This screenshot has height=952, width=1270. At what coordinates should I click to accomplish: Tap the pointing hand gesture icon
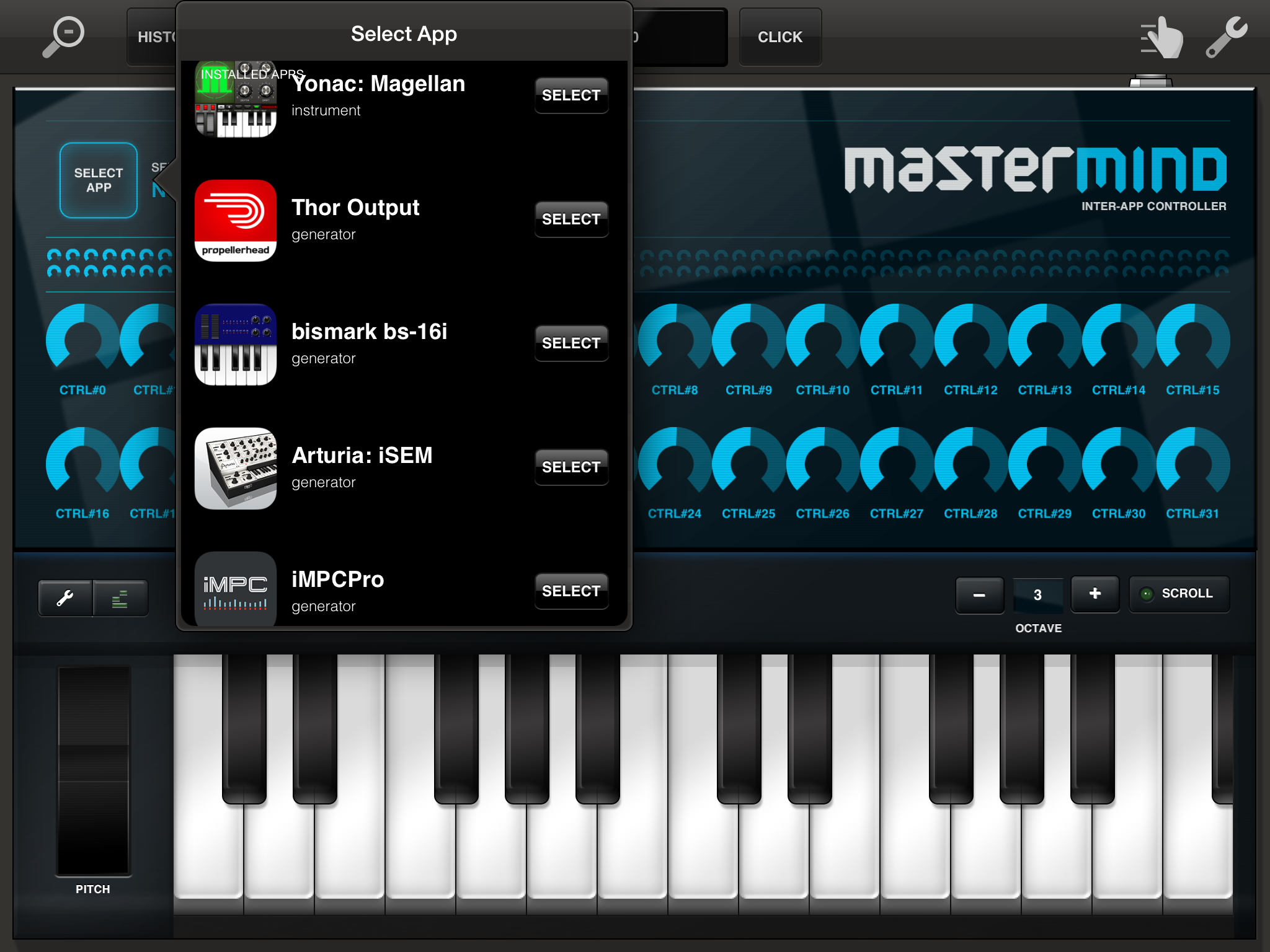pos(1161,38)
